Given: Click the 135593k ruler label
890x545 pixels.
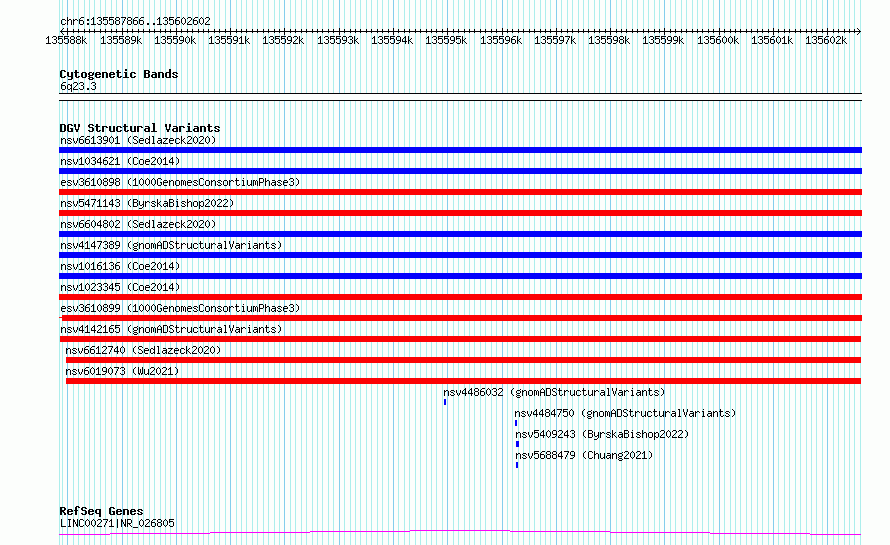Looking at the screenshot, I should pos(338,40).
